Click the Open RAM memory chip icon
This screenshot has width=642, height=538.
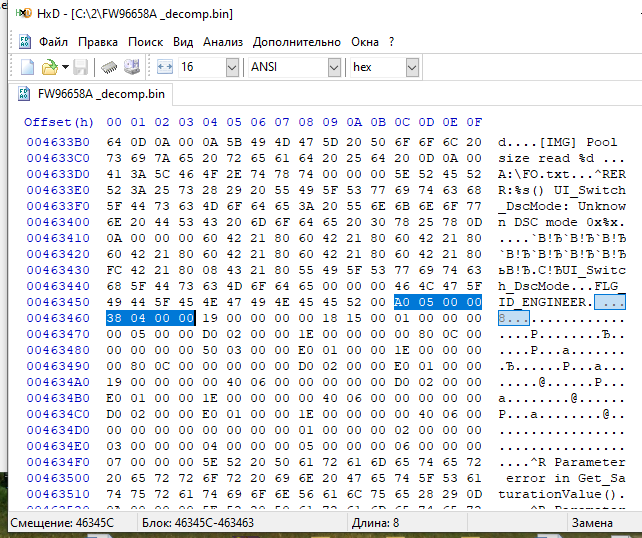coord(109,67)
